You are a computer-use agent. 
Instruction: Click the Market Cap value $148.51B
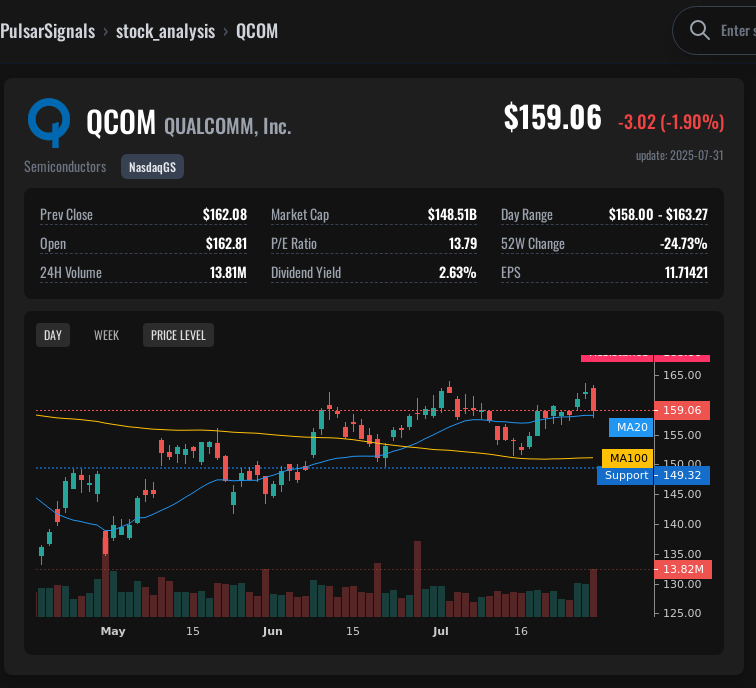452,215
